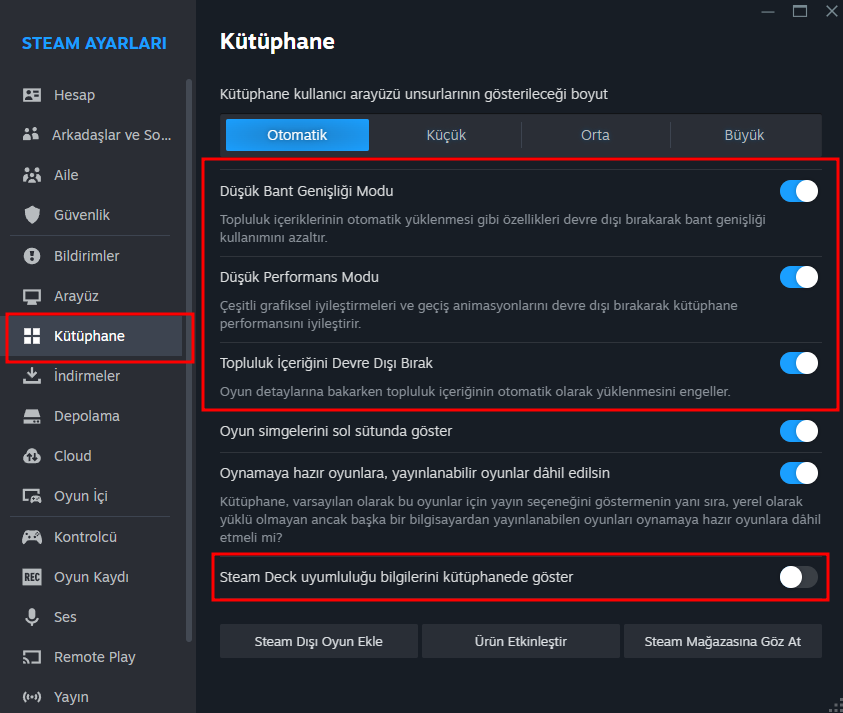Enable Steam Deck uyumluluğu bilgilerini göster
This screenshot has height=713, width=843.
(799, 577)
